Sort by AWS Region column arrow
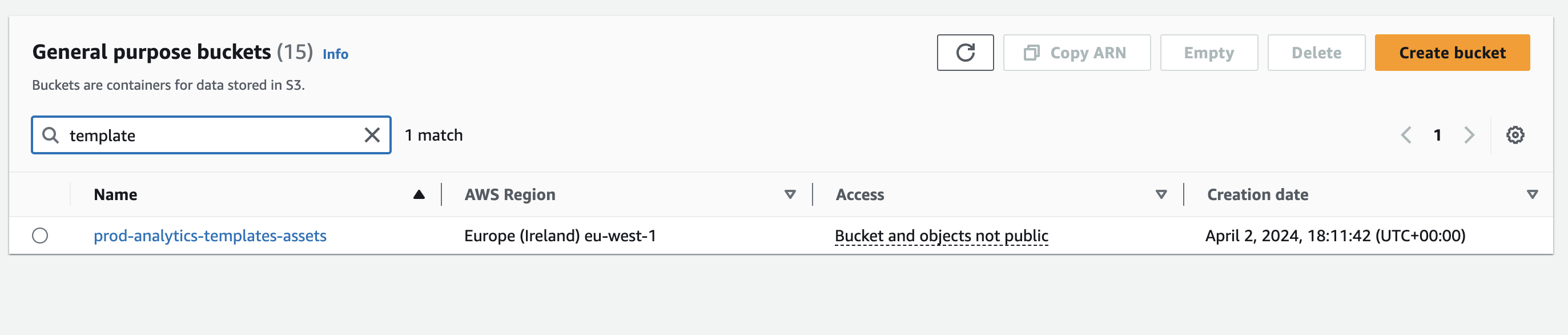 coord(790,195)
